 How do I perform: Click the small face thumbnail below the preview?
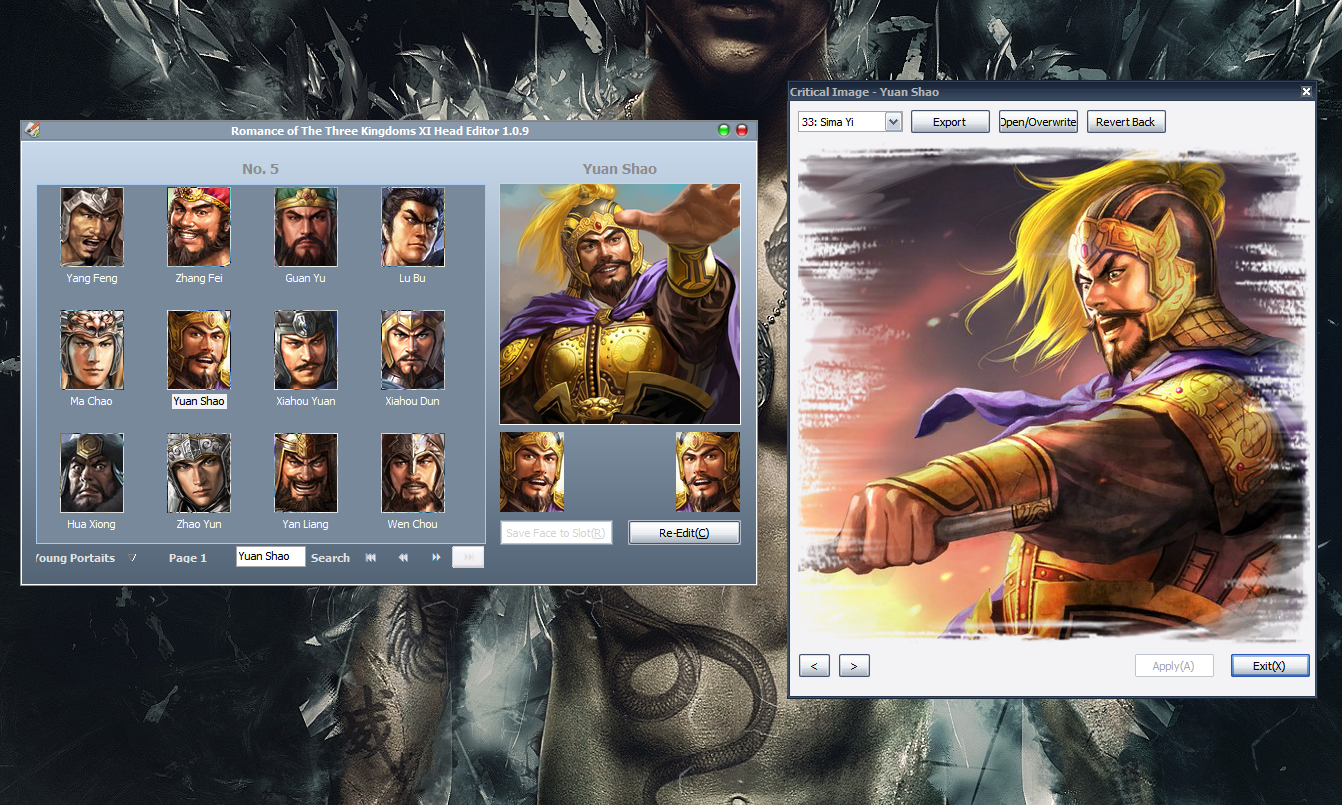(532, 472)
